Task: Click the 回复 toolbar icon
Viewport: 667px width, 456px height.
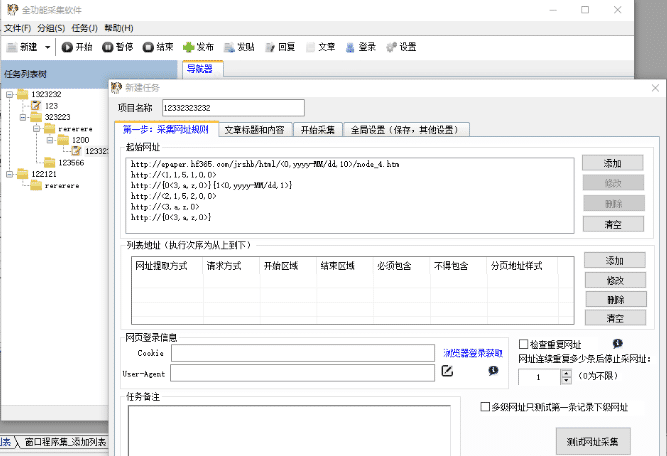Action: click(270, 47)
